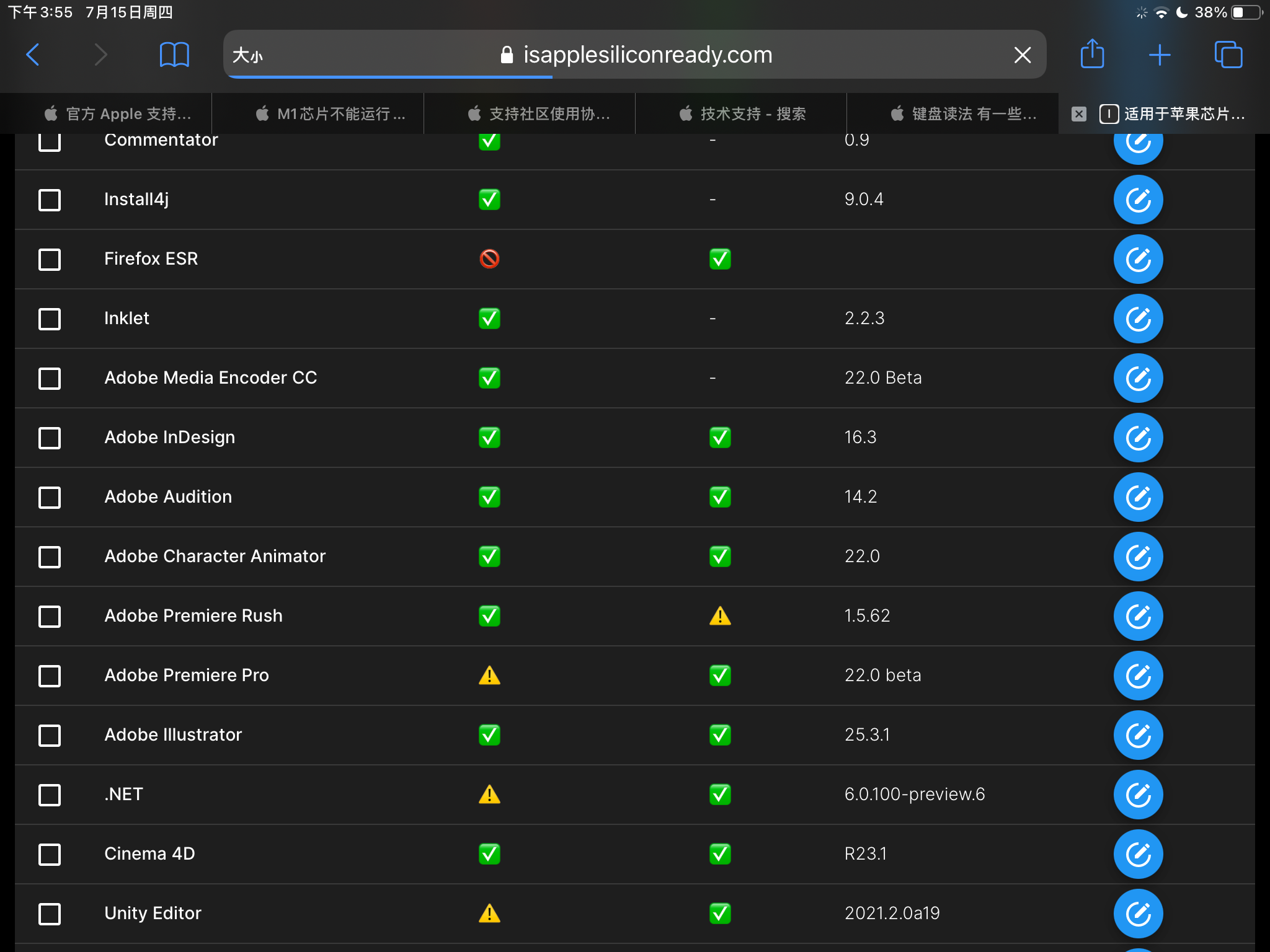
Task: Tap the Safari back arrow
Action: click(x=33, y=55)
